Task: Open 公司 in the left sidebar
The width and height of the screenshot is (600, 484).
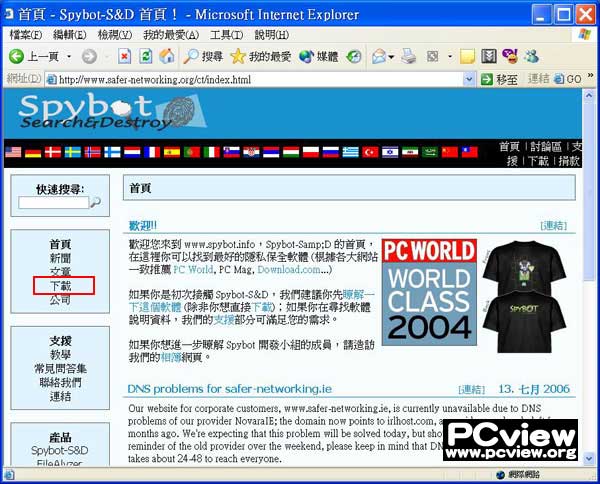Action: click(60, 300)
